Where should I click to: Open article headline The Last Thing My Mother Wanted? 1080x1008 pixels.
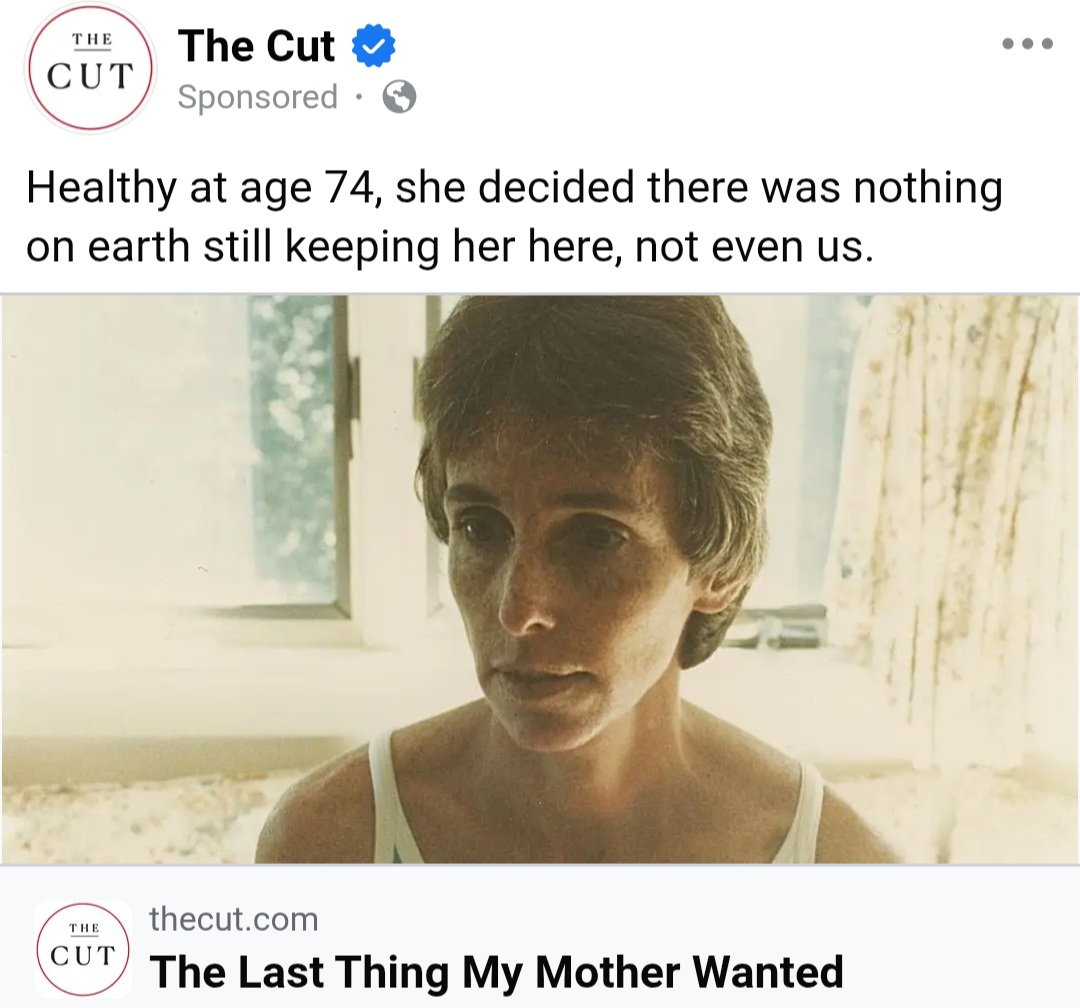(x=496, y=971)
